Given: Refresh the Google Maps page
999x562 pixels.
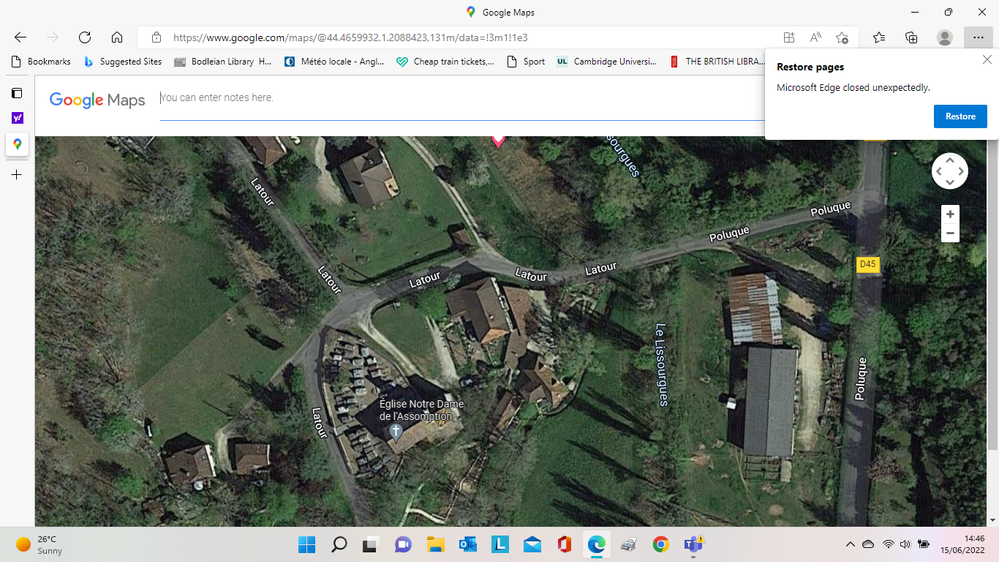Looking at the screenshot, I should pos(85,38).
